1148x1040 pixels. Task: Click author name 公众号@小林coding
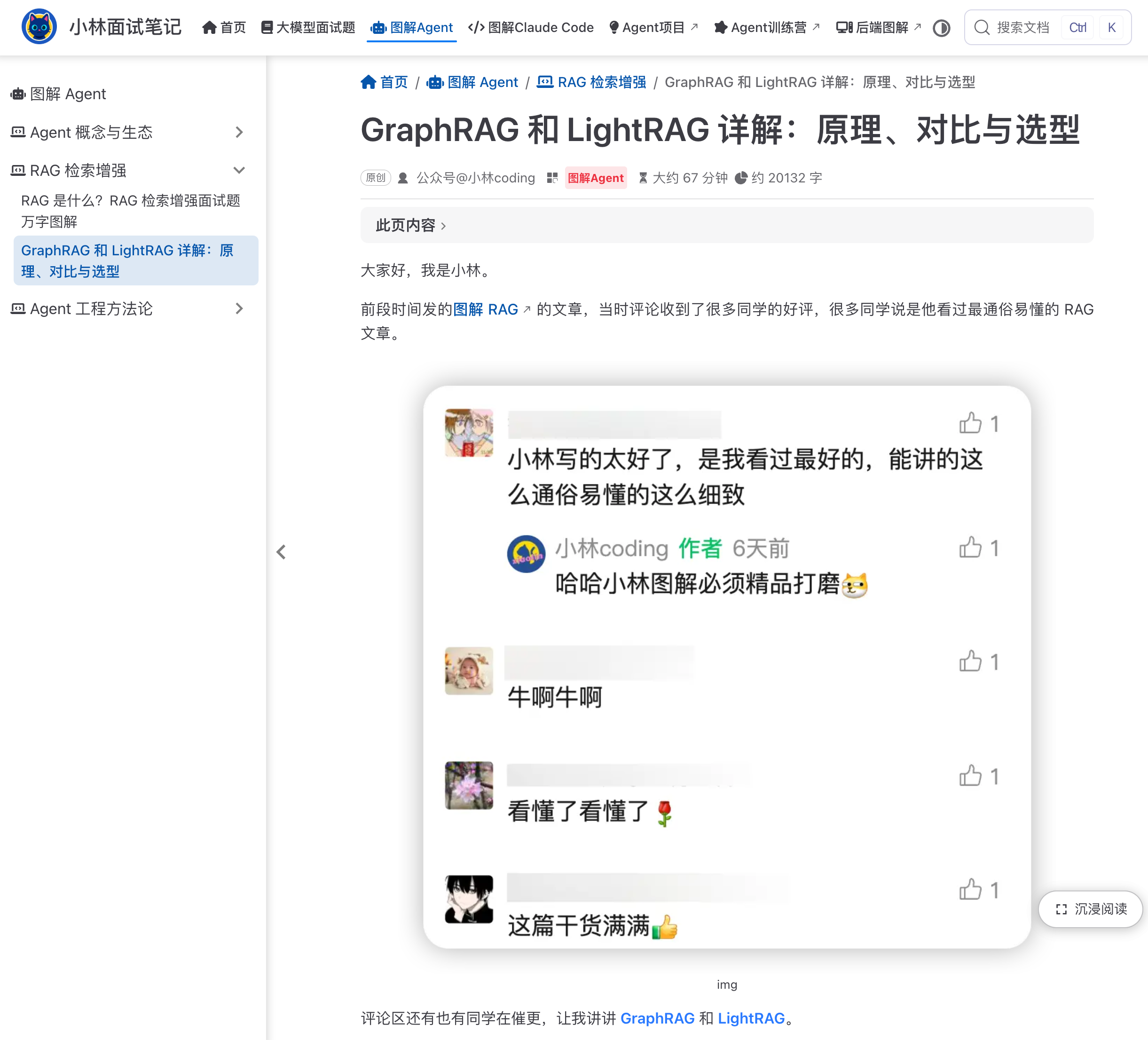coord(475,178)
